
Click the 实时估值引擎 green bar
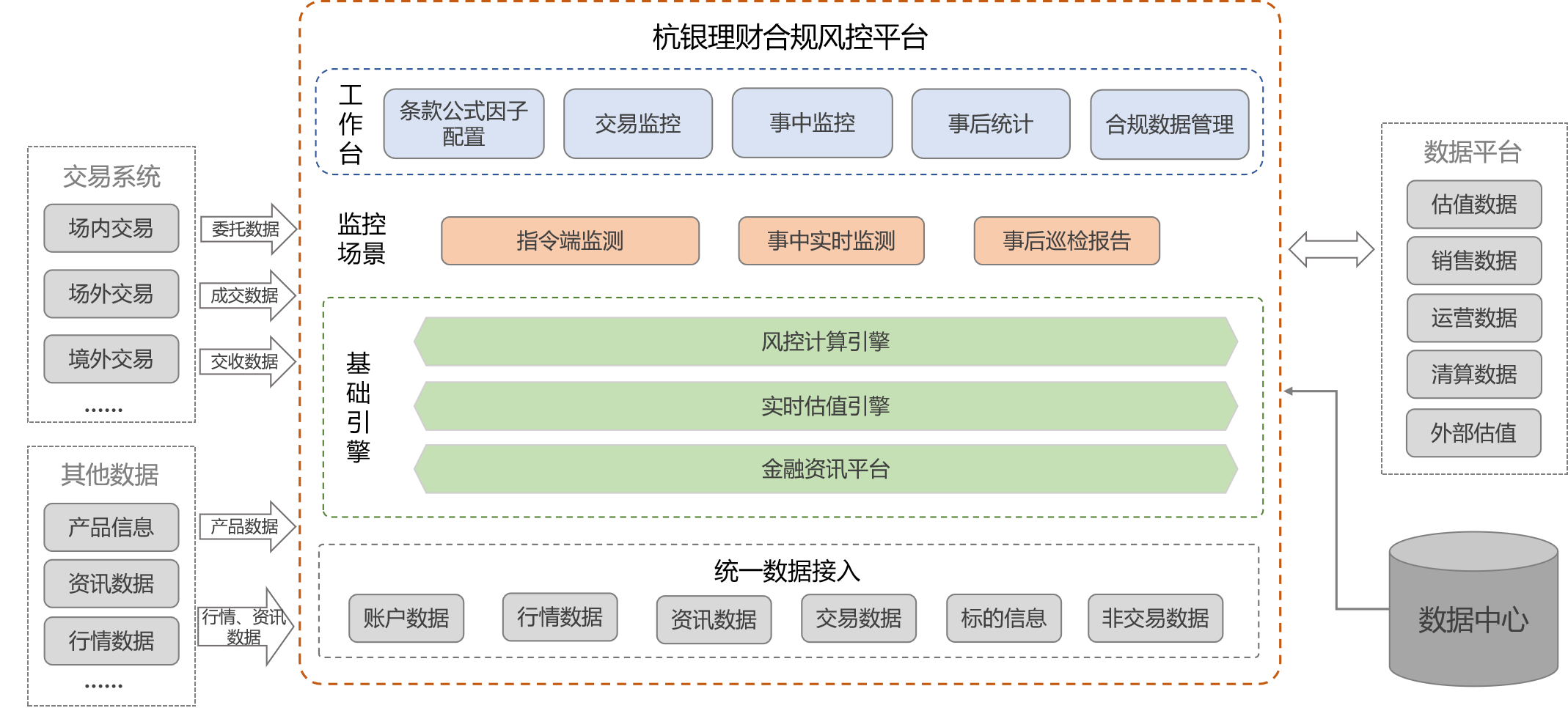(x=826, y=406)
